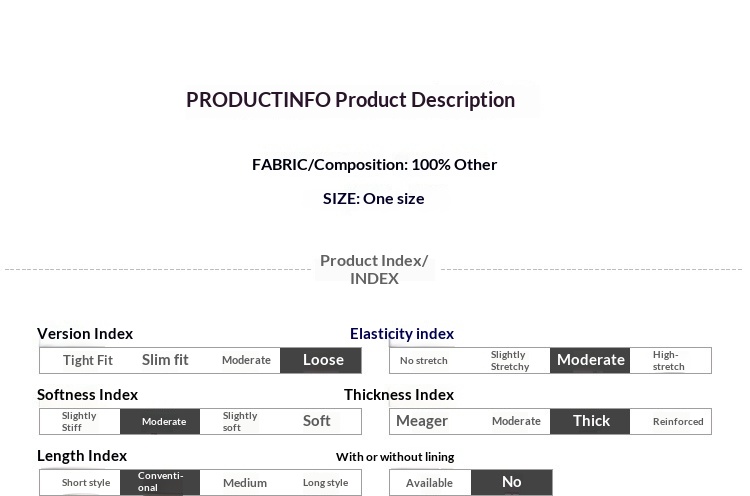Select Reinforced thickness option
This screenshot has height=496, width=750.
[x=678, y=421]
